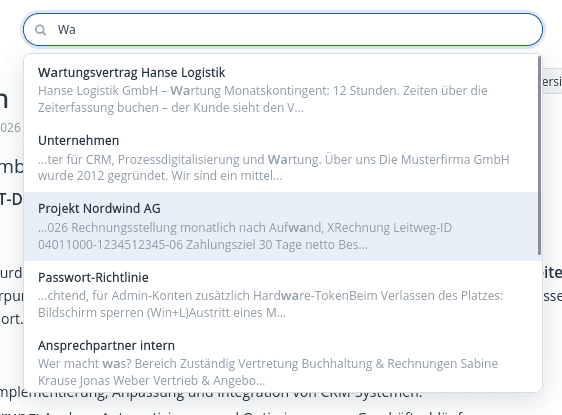Click snippet "Krause Jonas Weber Vertrieb & Angebo…"
This screenshot has width=562, height=415.
click(x=152, y=381)
